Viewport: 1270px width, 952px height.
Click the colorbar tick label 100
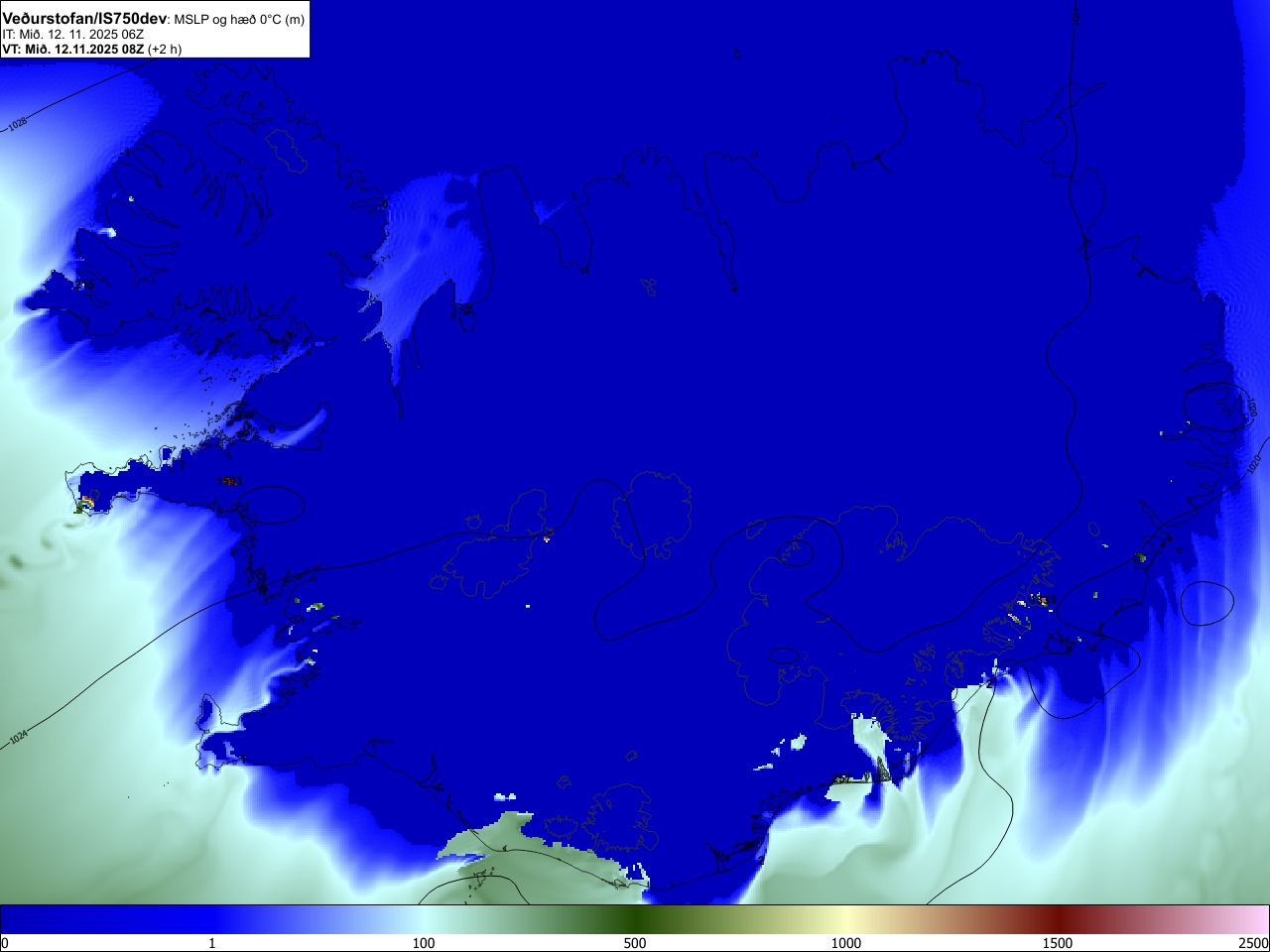coord(424,943)
